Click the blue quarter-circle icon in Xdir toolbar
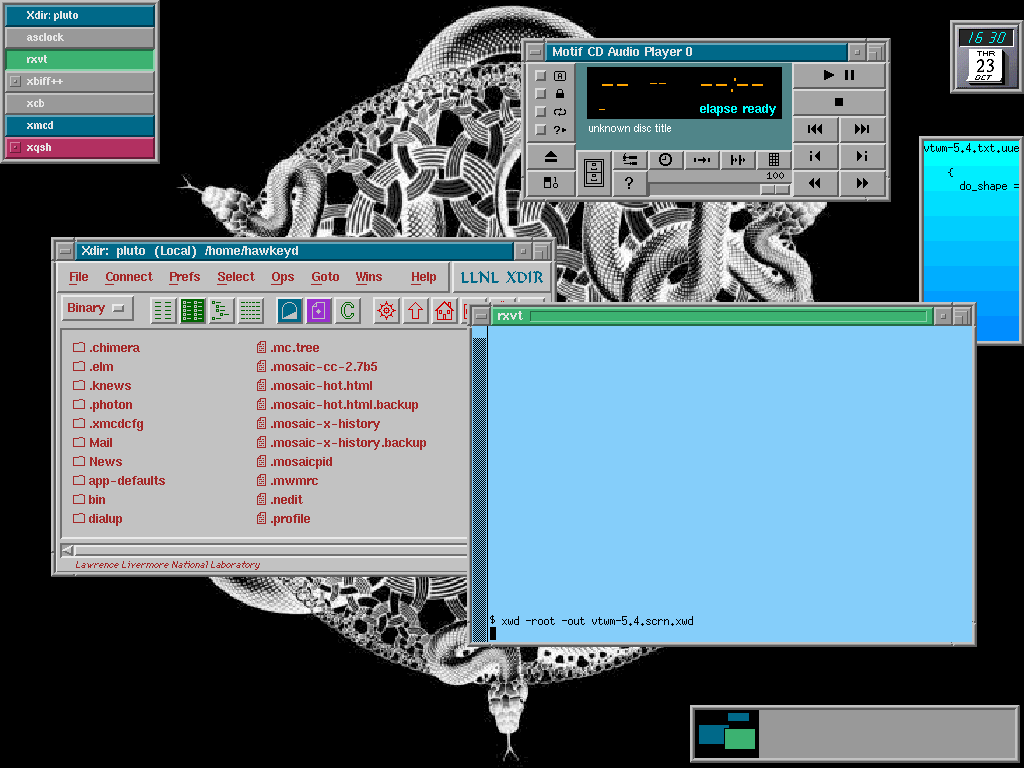Viewport: 1024px width, 768px height. (289, 311)
